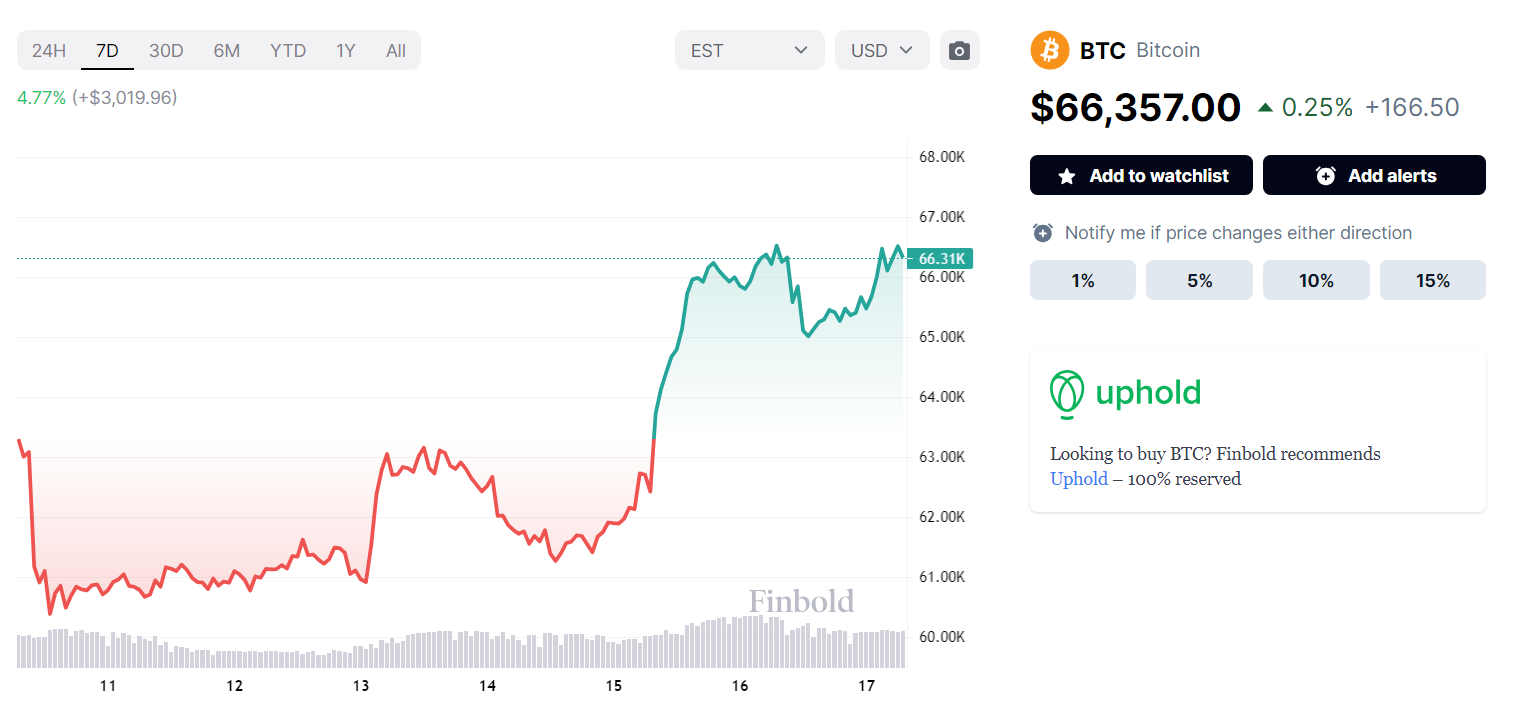Select the 6M chart range
Image resolution: width=1526 pixels, height=720 pixels.
(227, 50)
